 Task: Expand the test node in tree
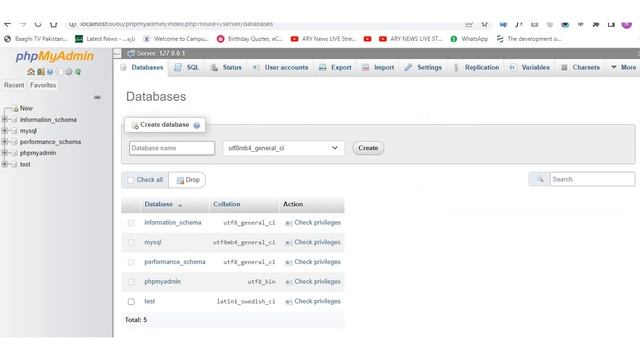5,164
